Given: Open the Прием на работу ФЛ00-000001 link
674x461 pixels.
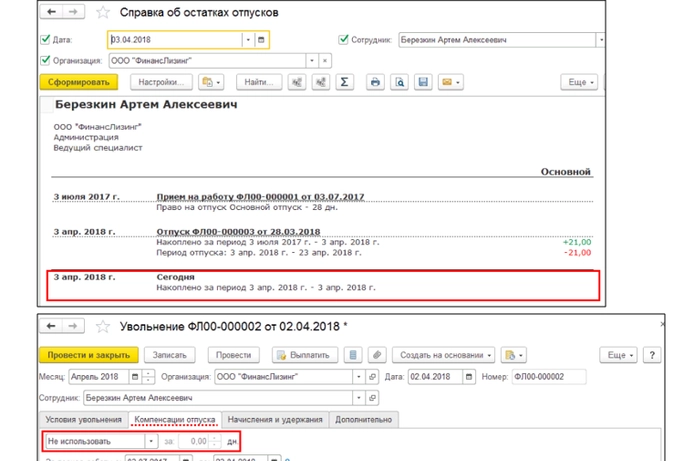Looking at the screenshot, I should (x=260, y=197).
